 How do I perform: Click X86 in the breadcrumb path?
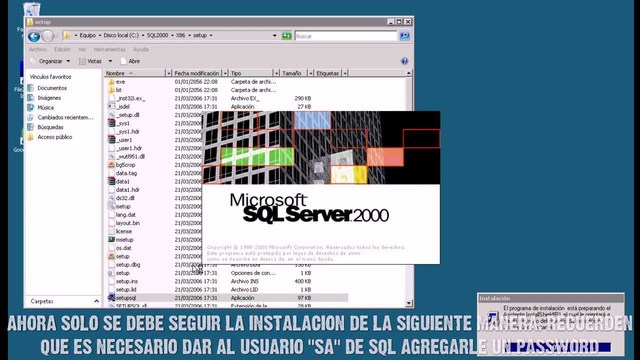point(180,36)
